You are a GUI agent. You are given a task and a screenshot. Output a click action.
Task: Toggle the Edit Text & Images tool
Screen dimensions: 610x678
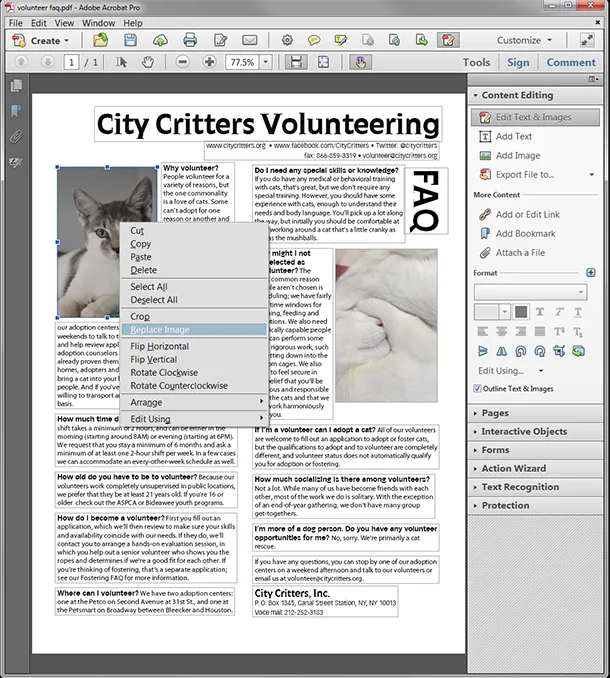click(535, 117)
